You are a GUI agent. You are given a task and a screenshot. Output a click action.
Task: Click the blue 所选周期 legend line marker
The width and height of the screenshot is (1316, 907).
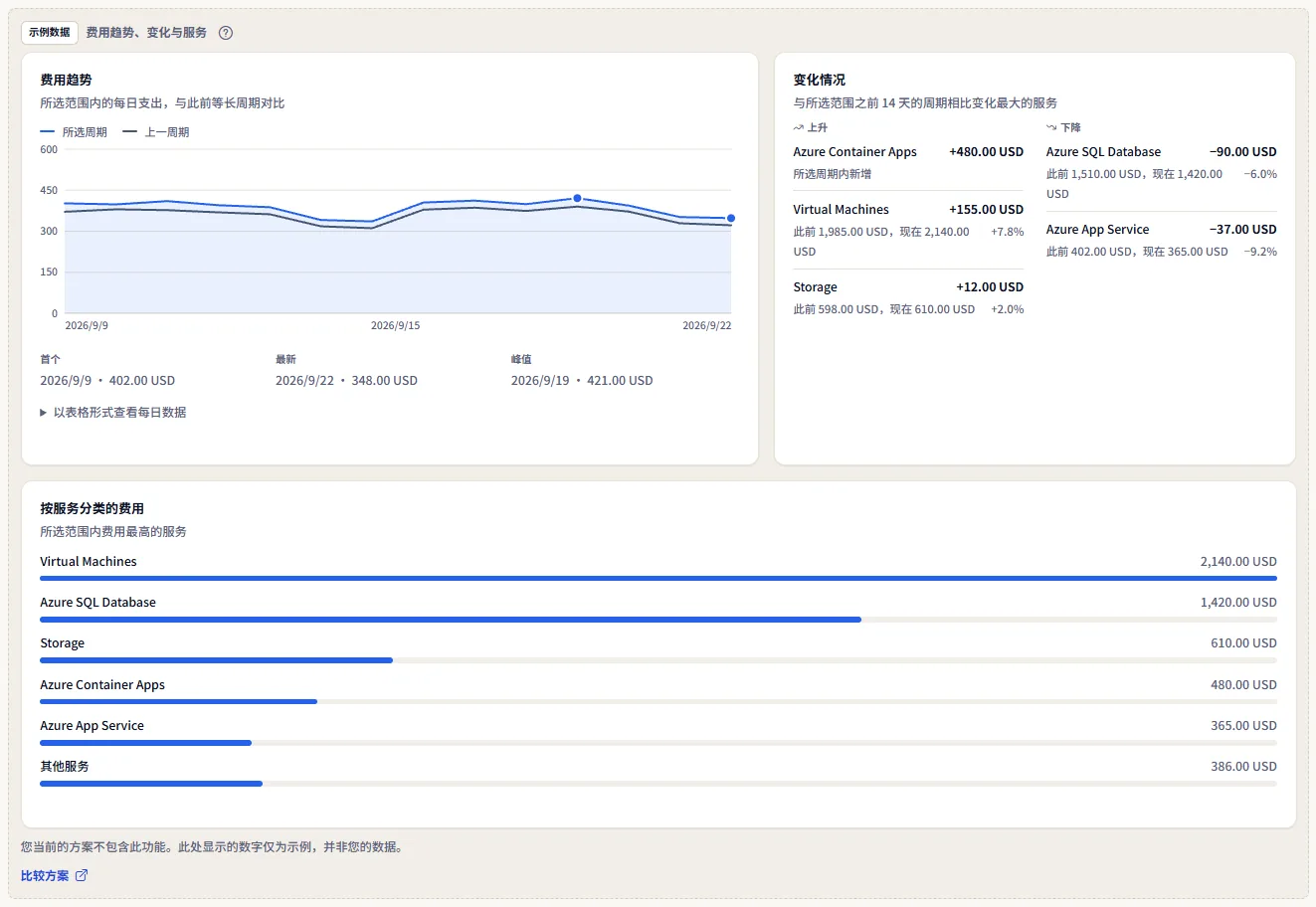click(x=48, y=131)
